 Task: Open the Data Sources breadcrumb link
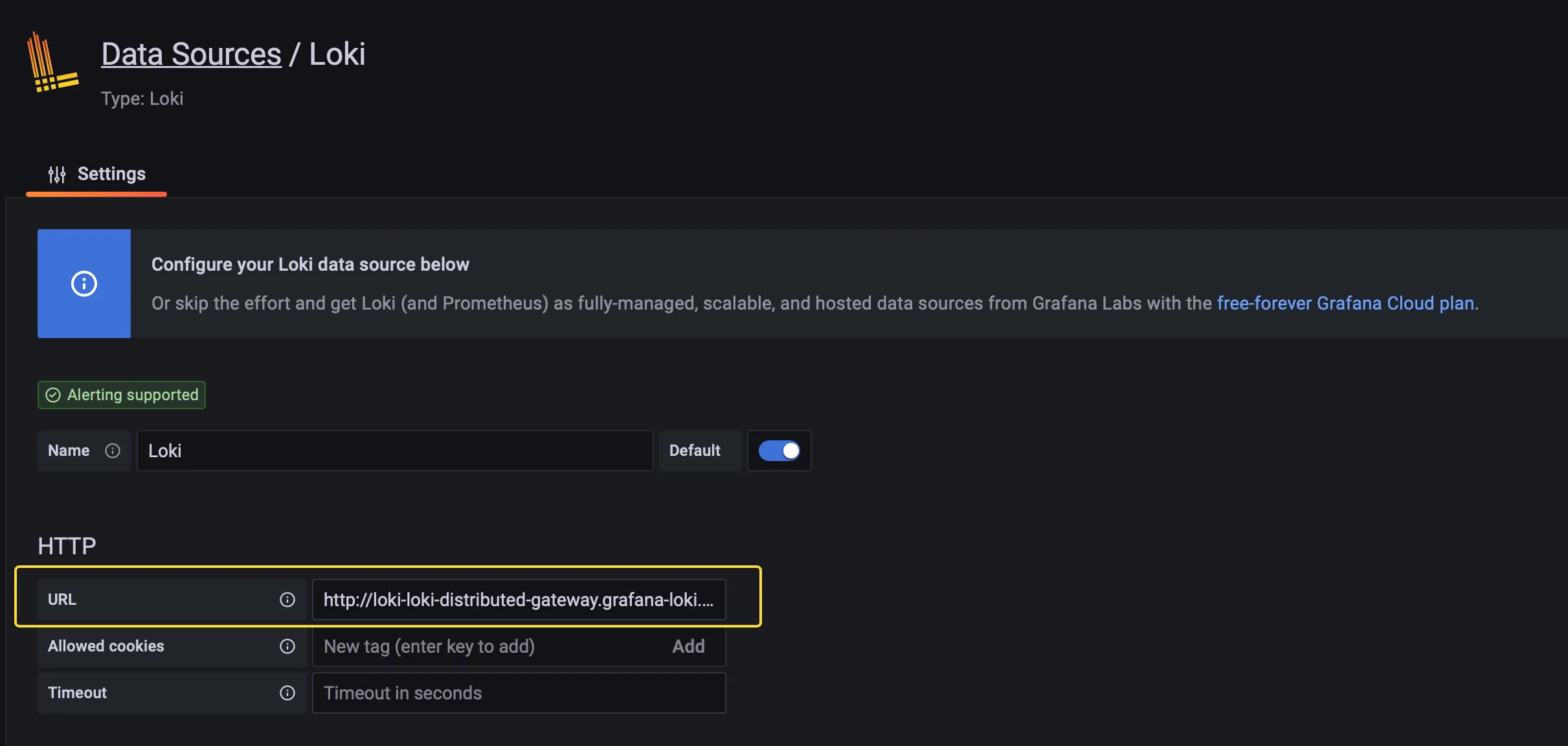point(191,54)
